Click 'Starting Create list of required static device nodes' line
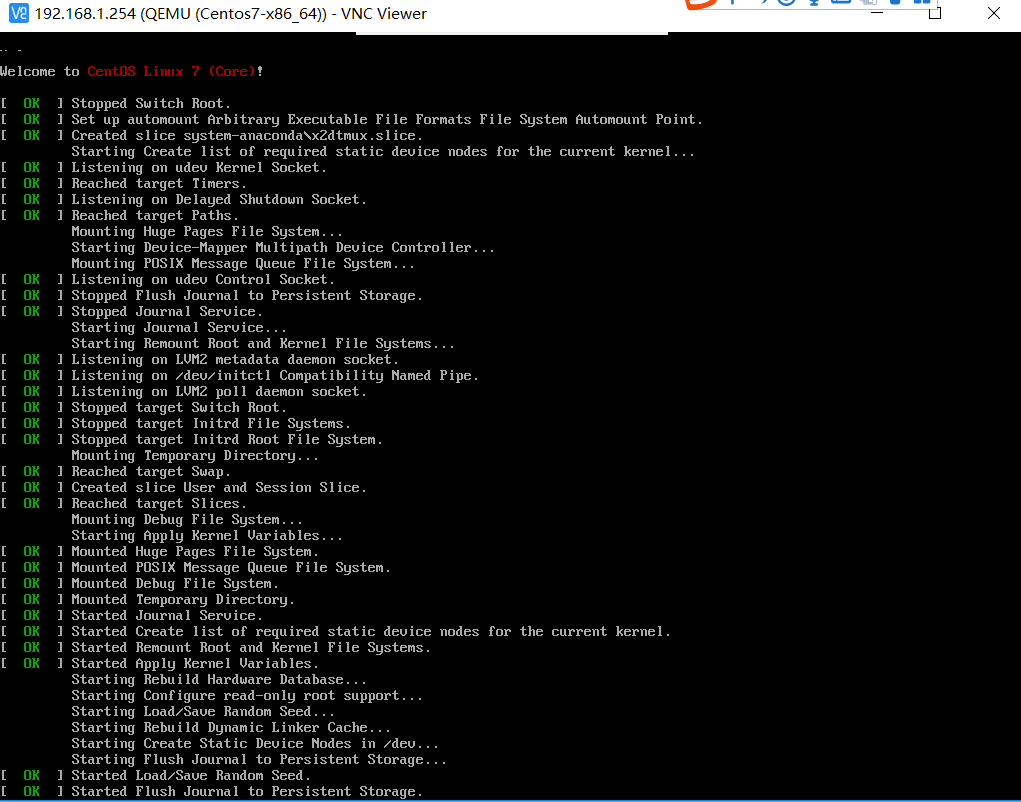This screenshot has height=802, width=1021. (383, 152)
